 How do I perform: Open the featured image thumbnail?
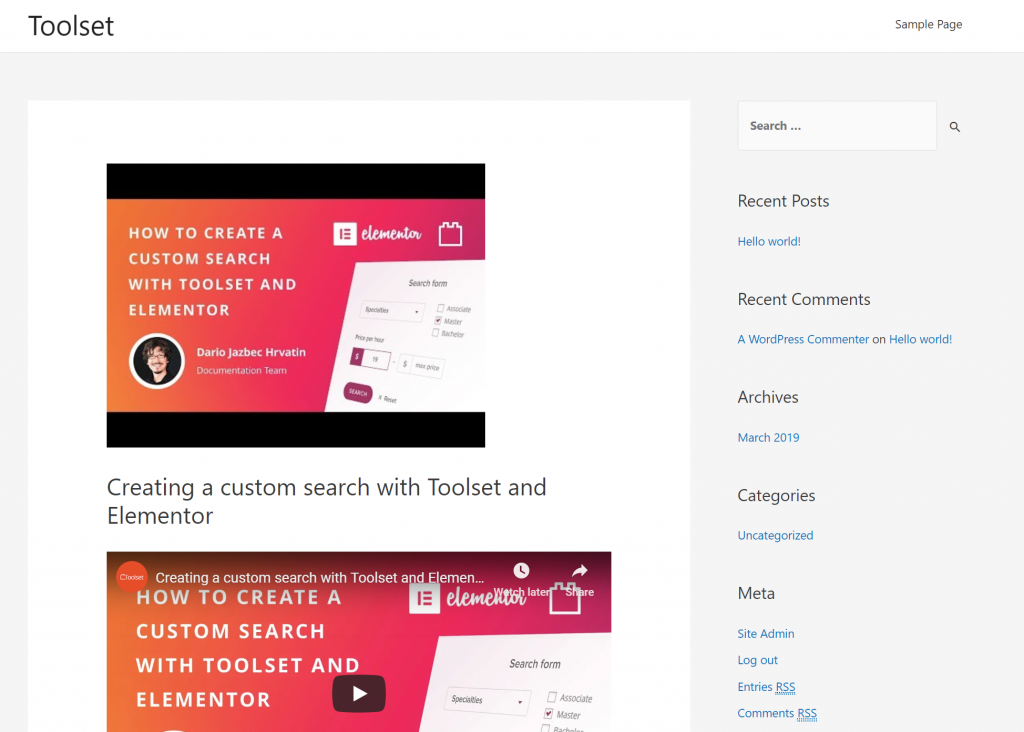click(296, 305)
